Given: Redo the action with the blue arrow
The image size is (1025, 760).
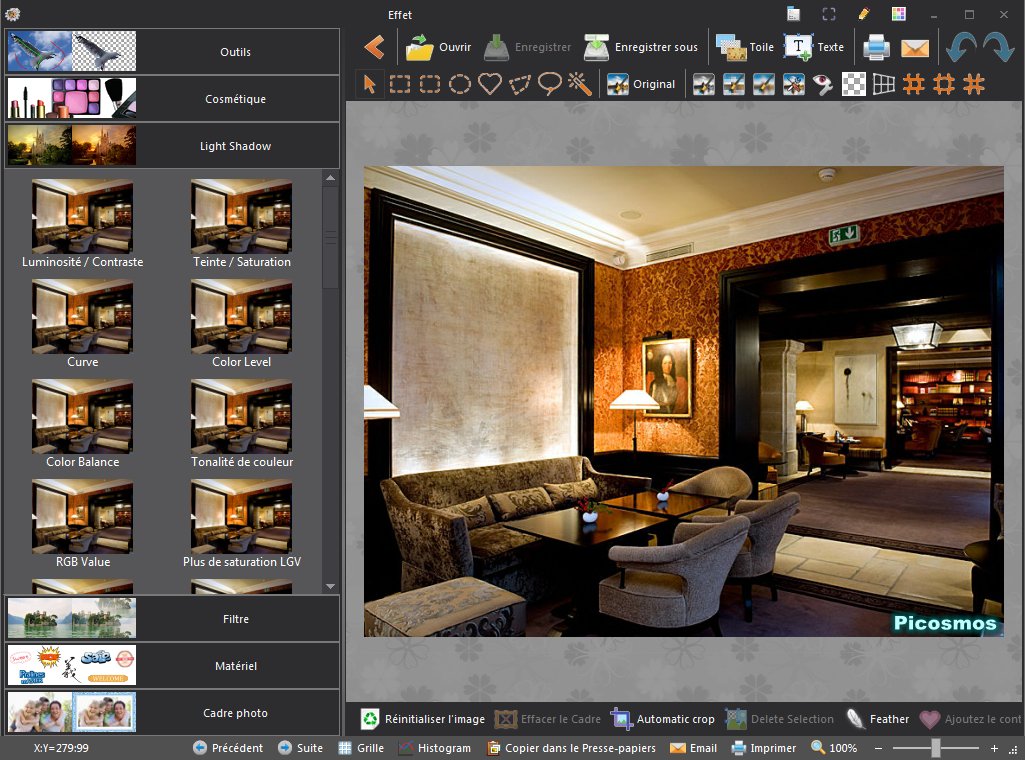Looking at the screenshot, I should pos(998,48).
